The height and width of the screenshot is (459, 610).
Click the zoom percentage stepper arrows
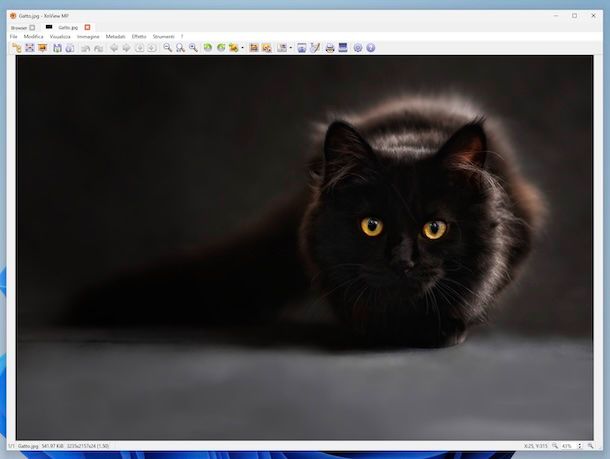[580, 446]
